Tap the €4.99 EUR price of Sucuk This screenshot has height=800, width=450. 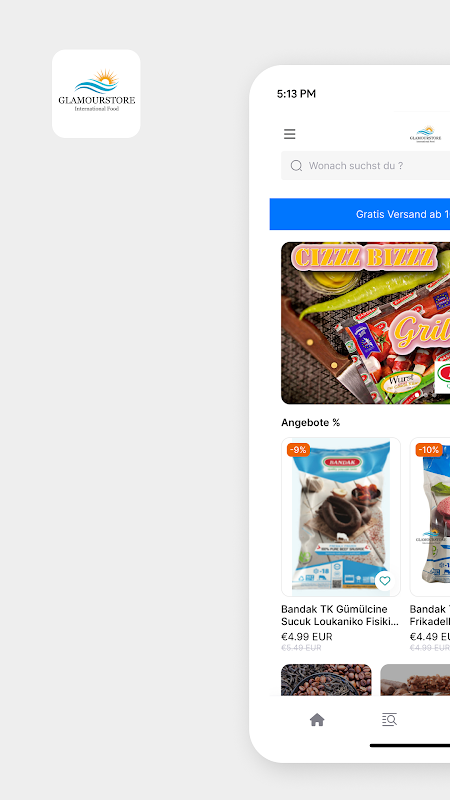307,637
